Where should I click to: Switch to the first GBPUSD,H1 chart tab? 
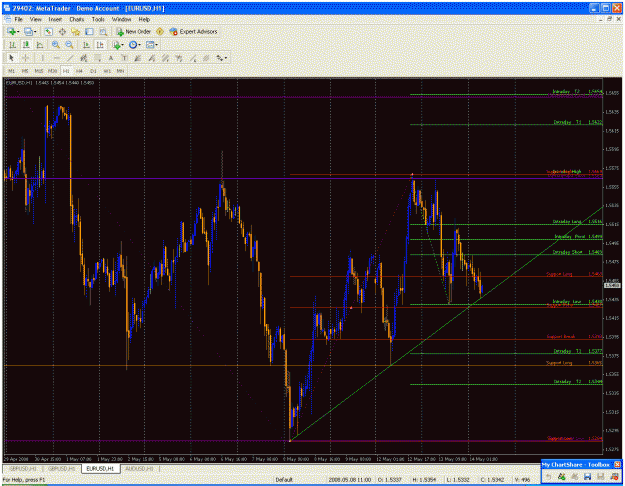click(22, 469)
